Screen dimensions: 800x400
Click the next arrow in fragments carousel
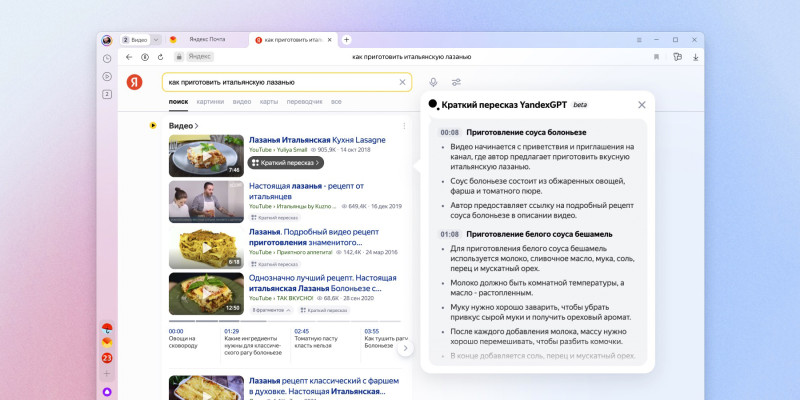(x=405, y=348)
